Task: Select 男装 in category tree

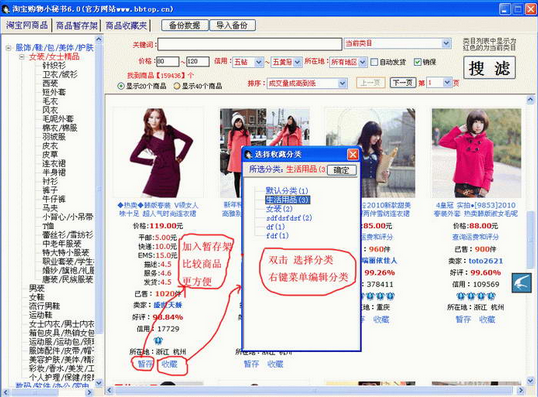Action: [x=37, y=288]
